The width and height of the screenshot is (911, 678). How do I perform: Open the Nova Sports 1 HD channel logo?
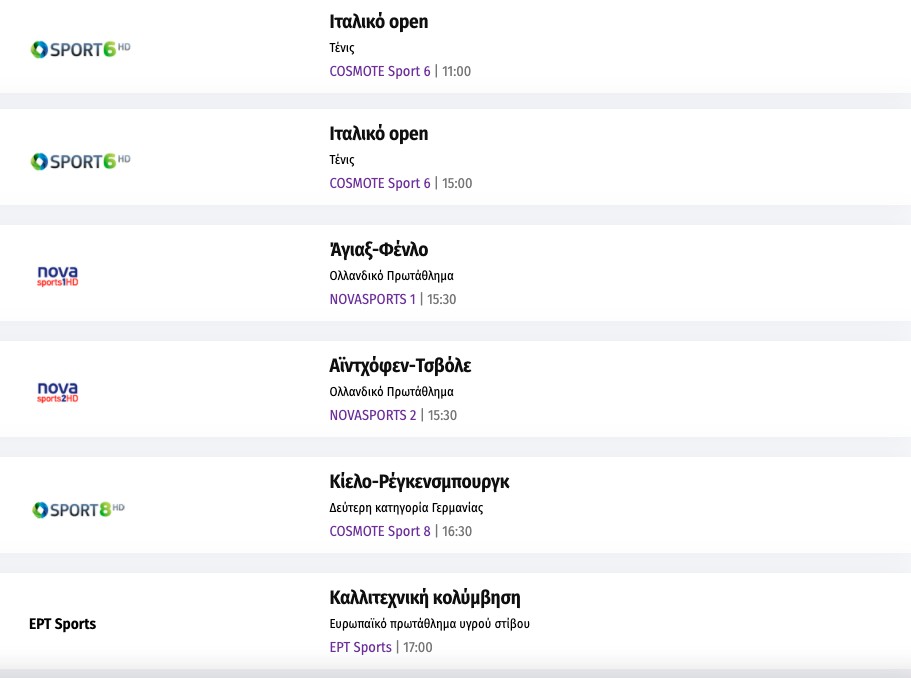click(57, 276)
